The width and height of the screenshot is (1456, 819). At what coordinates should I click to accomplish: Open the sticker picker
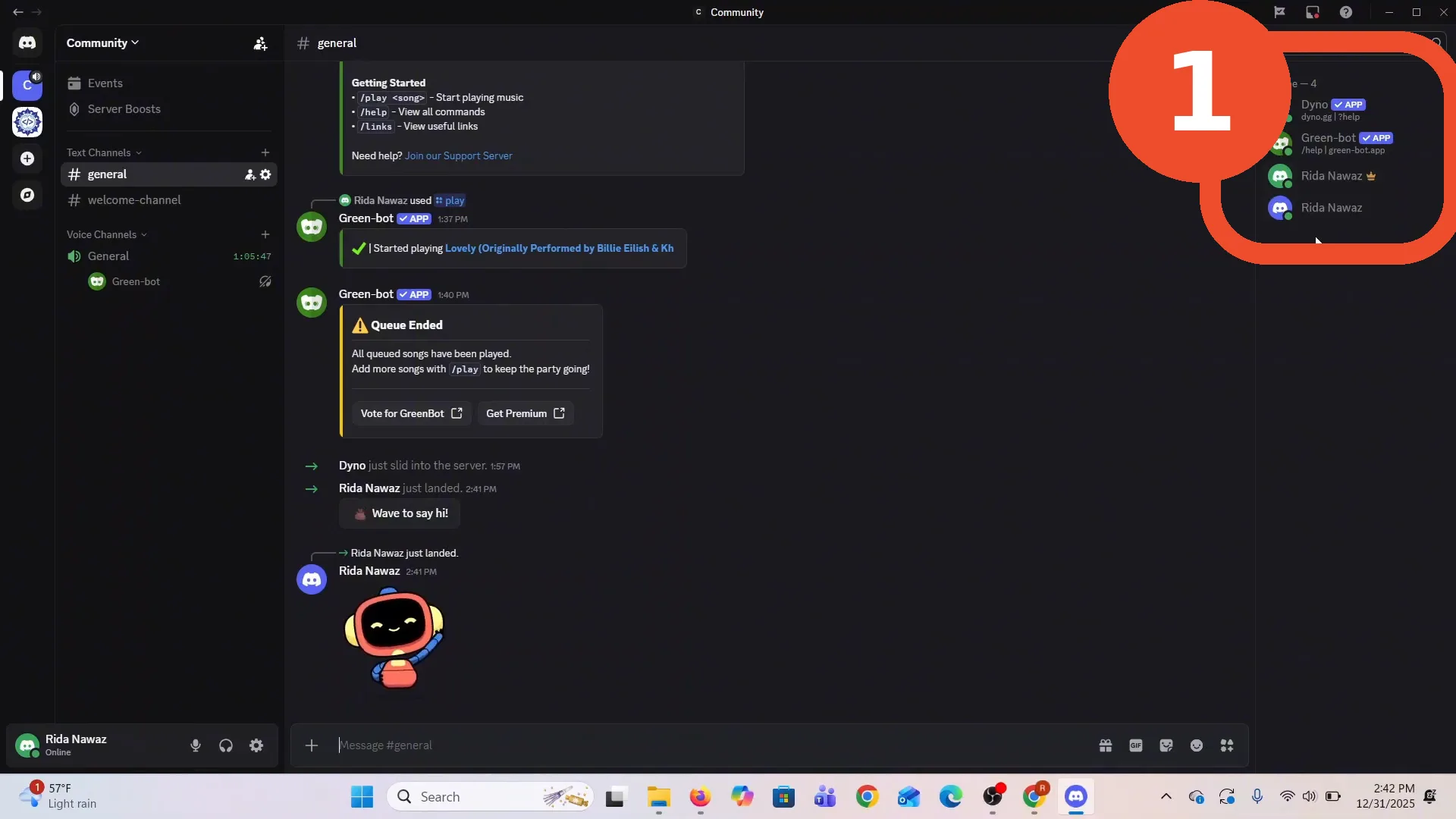[x=1166, y=745]
